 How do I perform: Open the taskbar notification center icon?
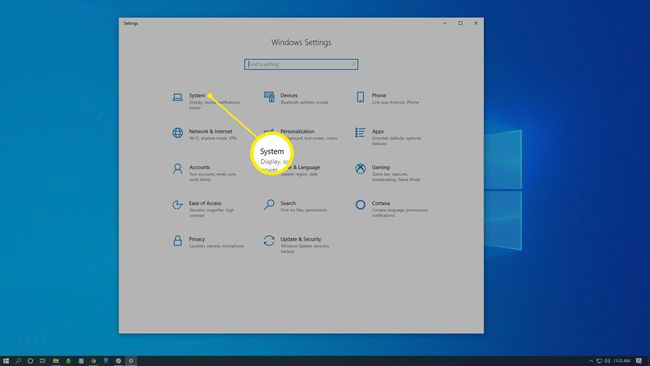(639, 361)
